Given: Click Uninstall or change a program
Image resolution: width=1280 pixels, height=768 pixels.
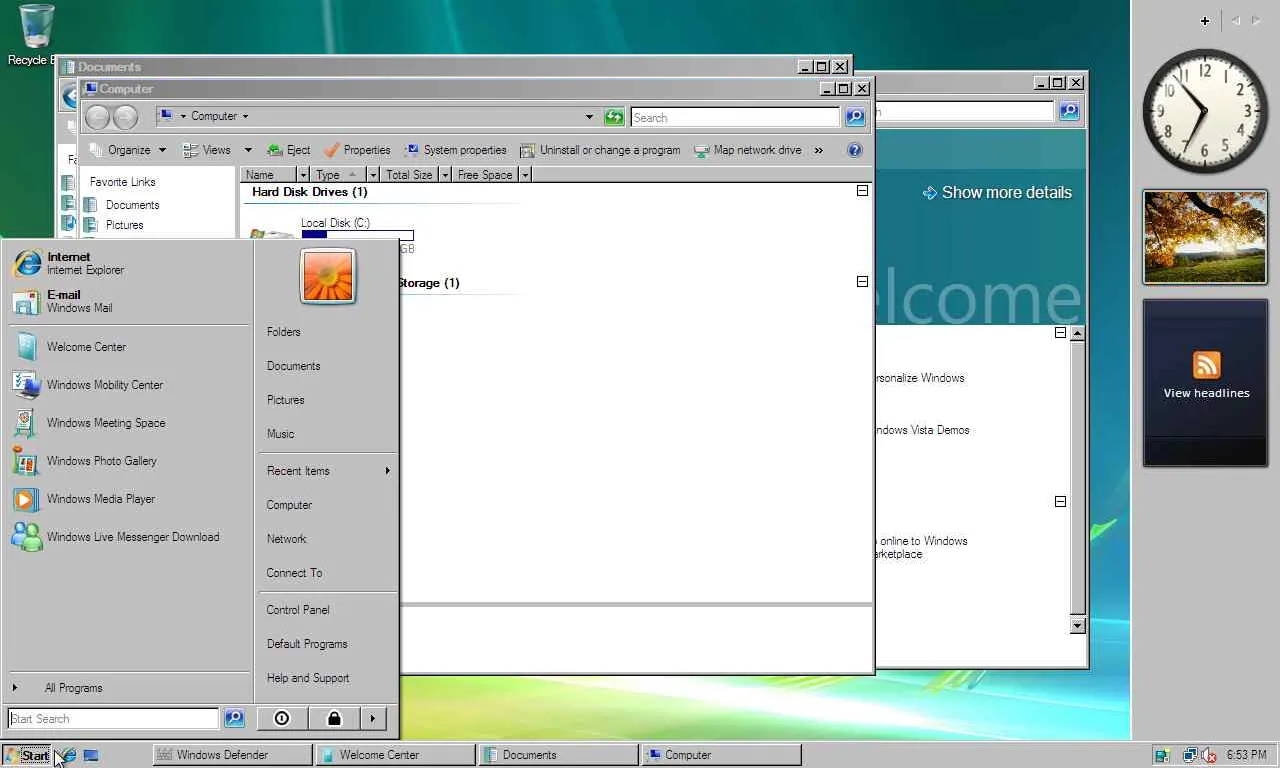Looking at the screenshot, I should click(600, 150).
